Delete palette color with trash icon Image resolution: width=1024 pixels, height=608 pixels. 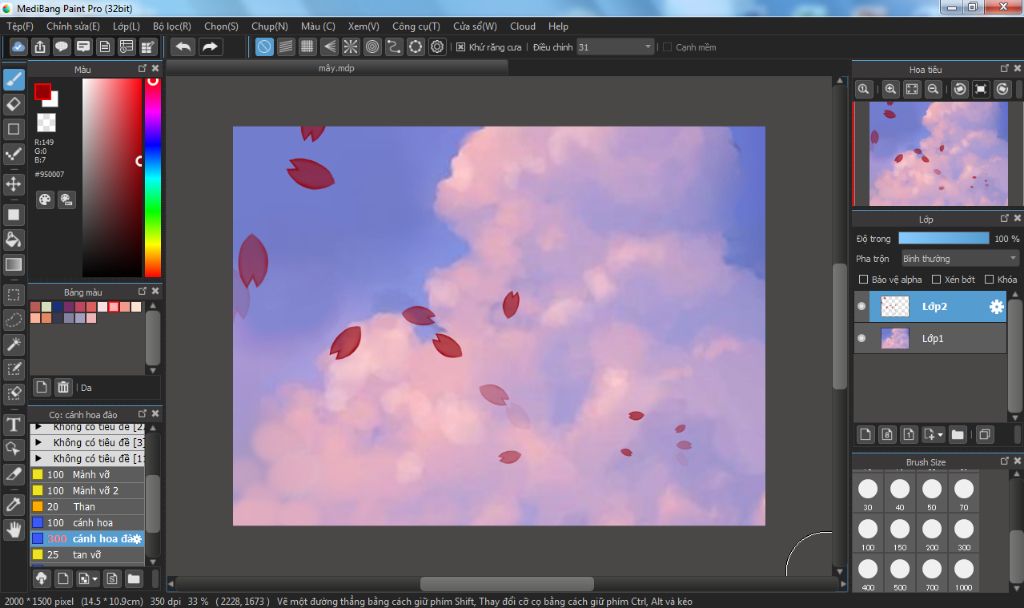(x=63, y=387)
